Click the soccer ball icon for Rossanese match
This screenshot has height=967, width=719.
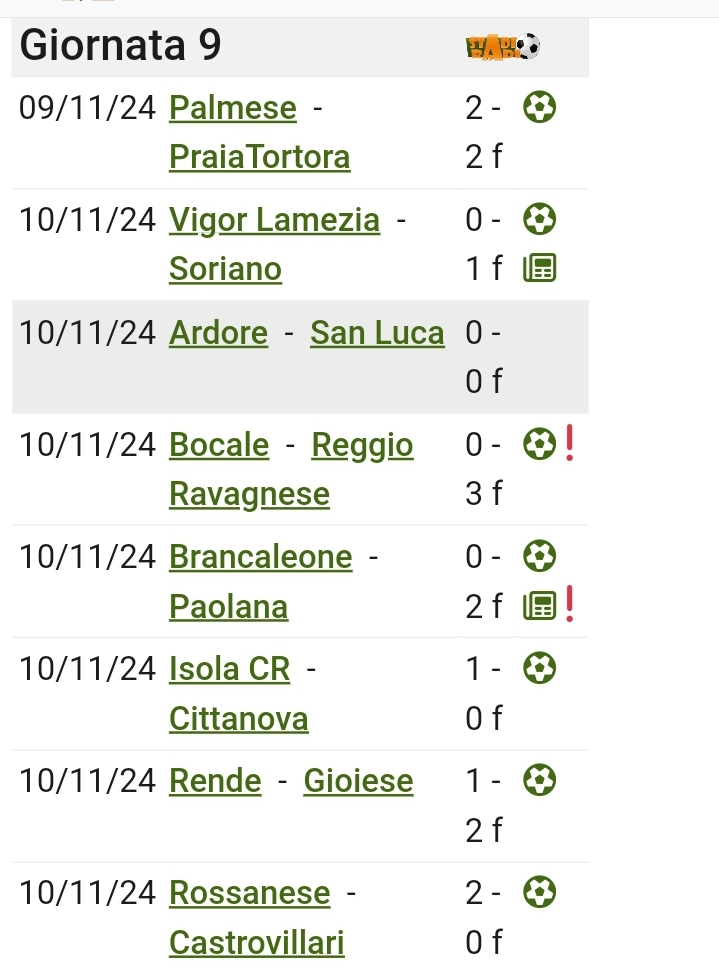pos(540,892)
